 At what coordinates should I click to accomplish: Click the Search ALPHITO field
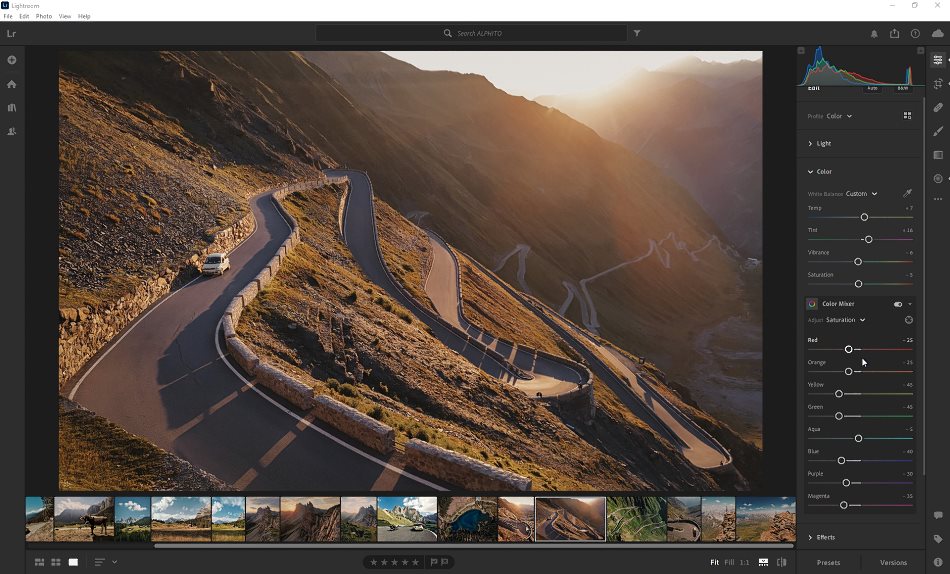pyautogui.click(x=471, y=33)
